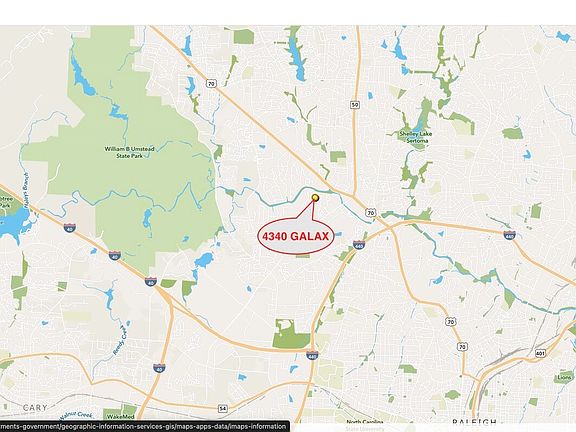The width and height of the screenshot is (576, 432).
Task: Click the CARY city label
Action: [x=35, y=408]
